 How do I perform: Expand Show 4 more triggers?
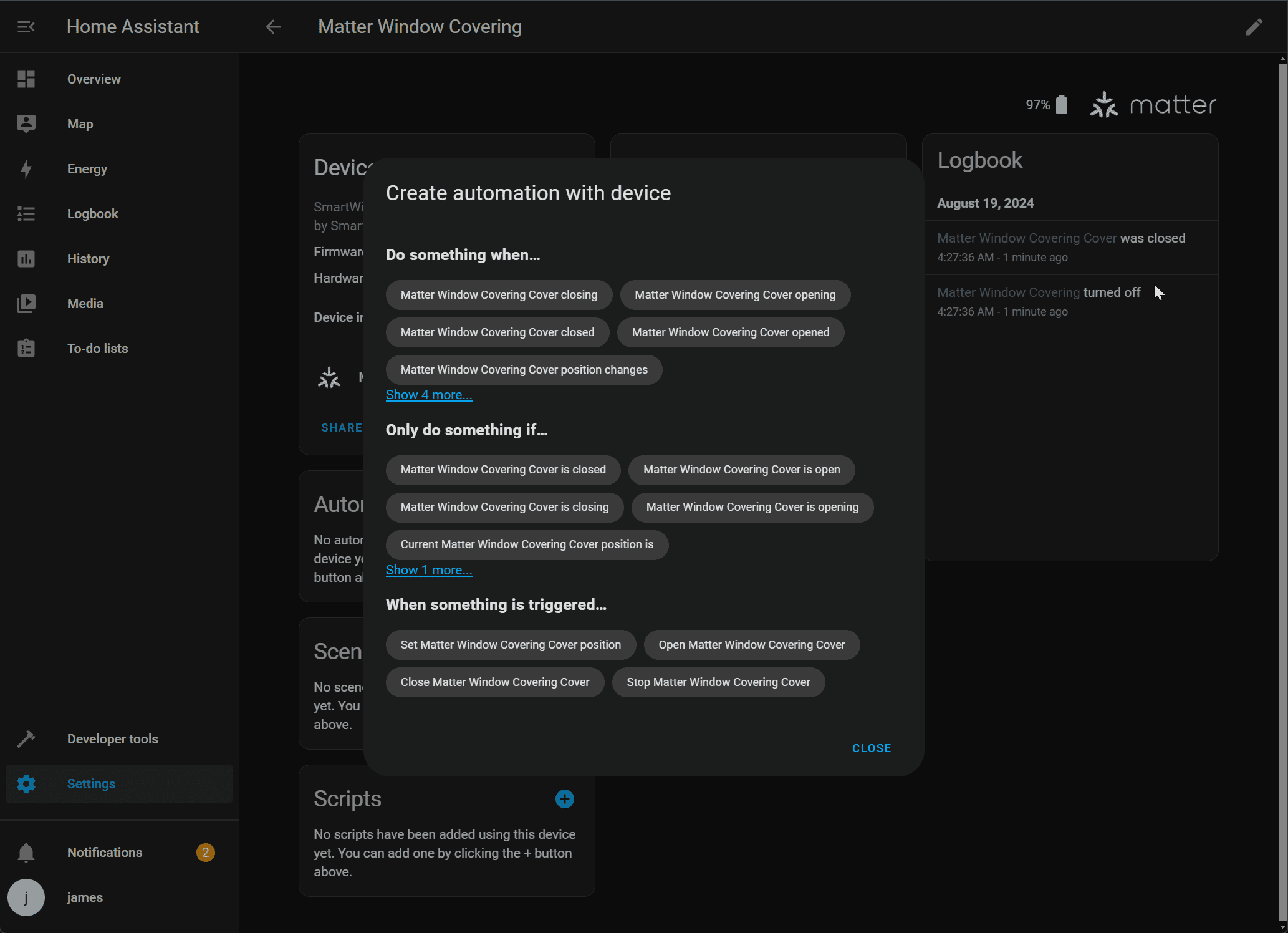tap(429, 395)
